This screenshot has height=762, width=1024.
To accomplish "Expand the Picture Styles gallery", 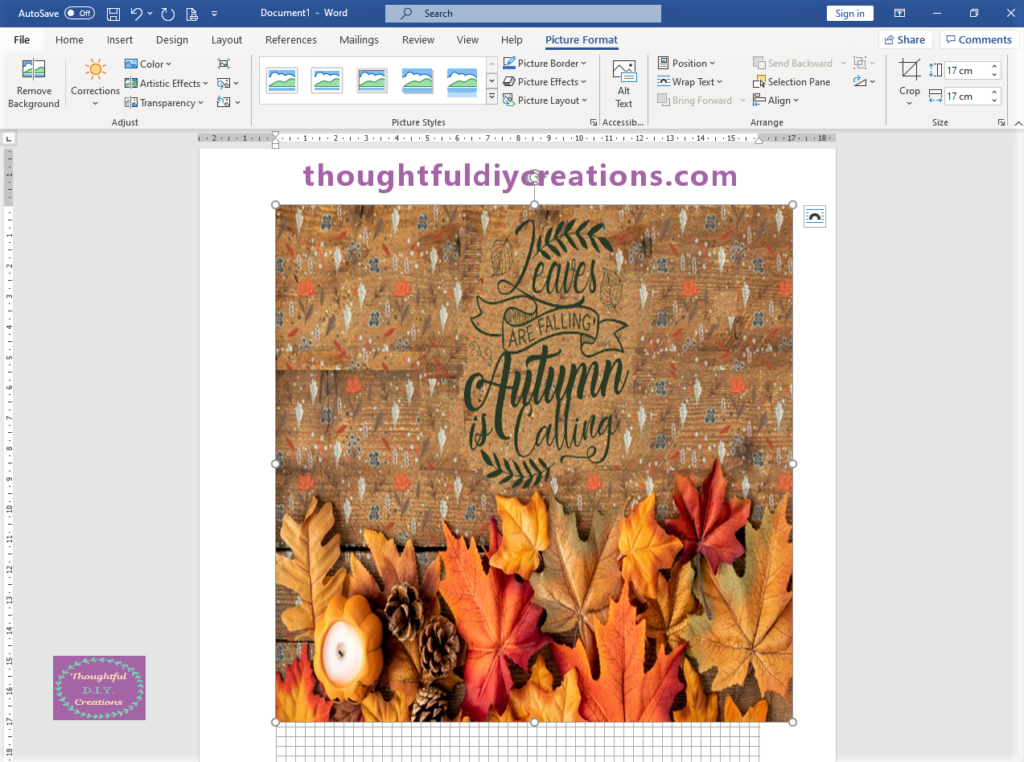I will tap(492, 98).
